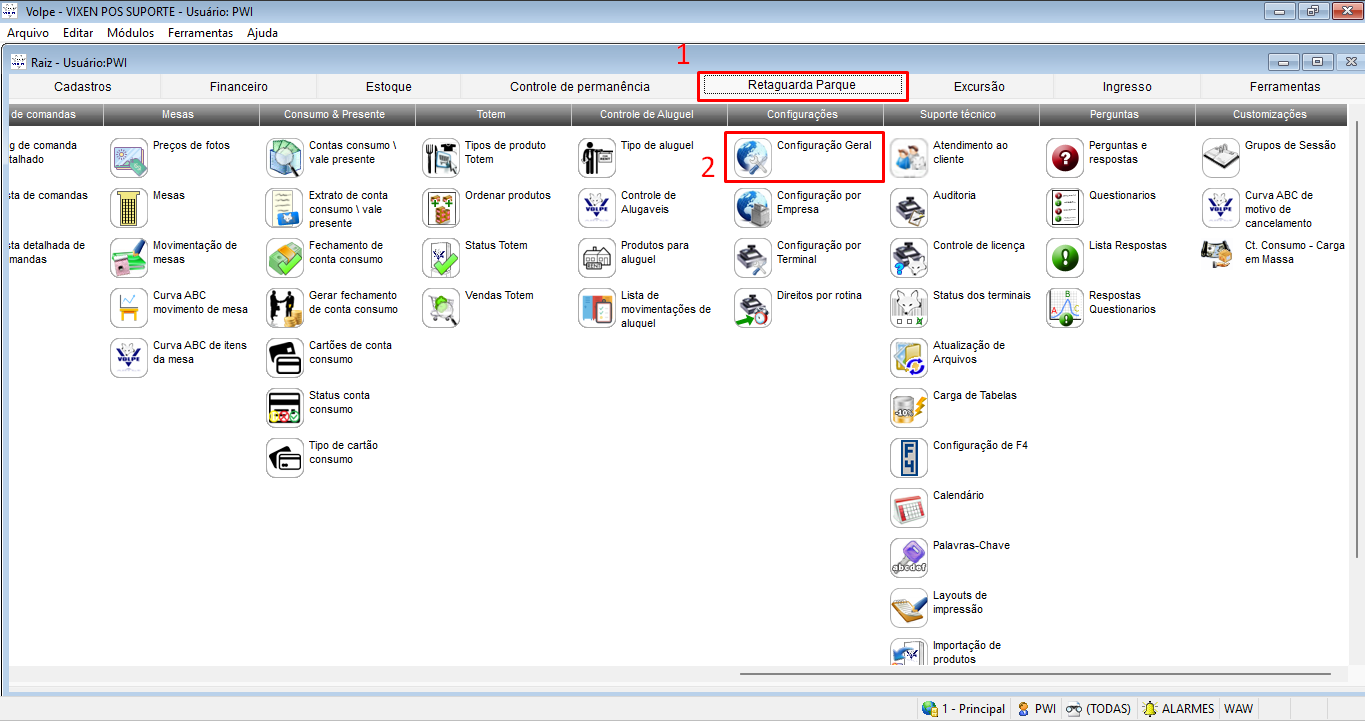Open Curva ABC de itens da mesa
The height and width of the screenshot is (721, 1365).
click(128, 357)
